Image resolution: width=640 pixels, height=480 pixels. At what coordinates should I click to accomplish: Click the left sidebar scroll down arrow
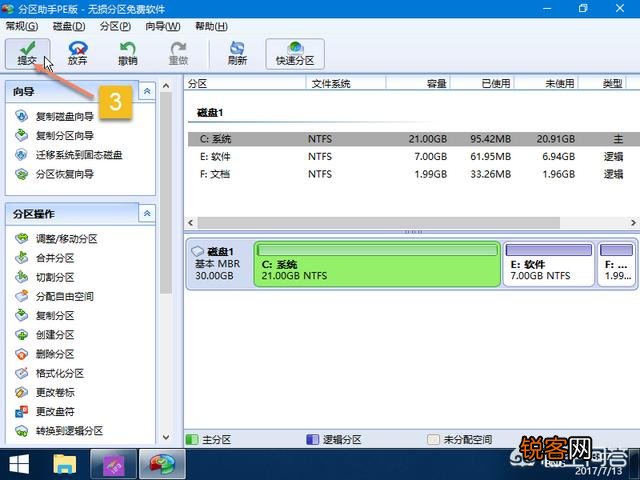point(166,437)
